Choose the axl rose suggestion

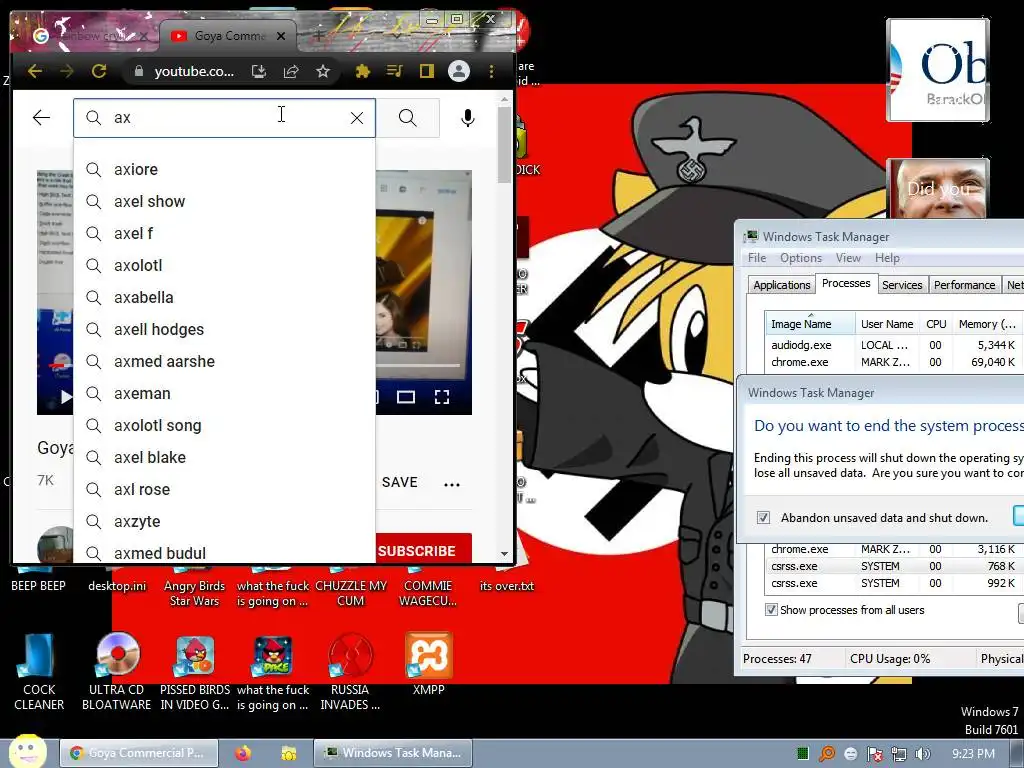tap(225, 489)
